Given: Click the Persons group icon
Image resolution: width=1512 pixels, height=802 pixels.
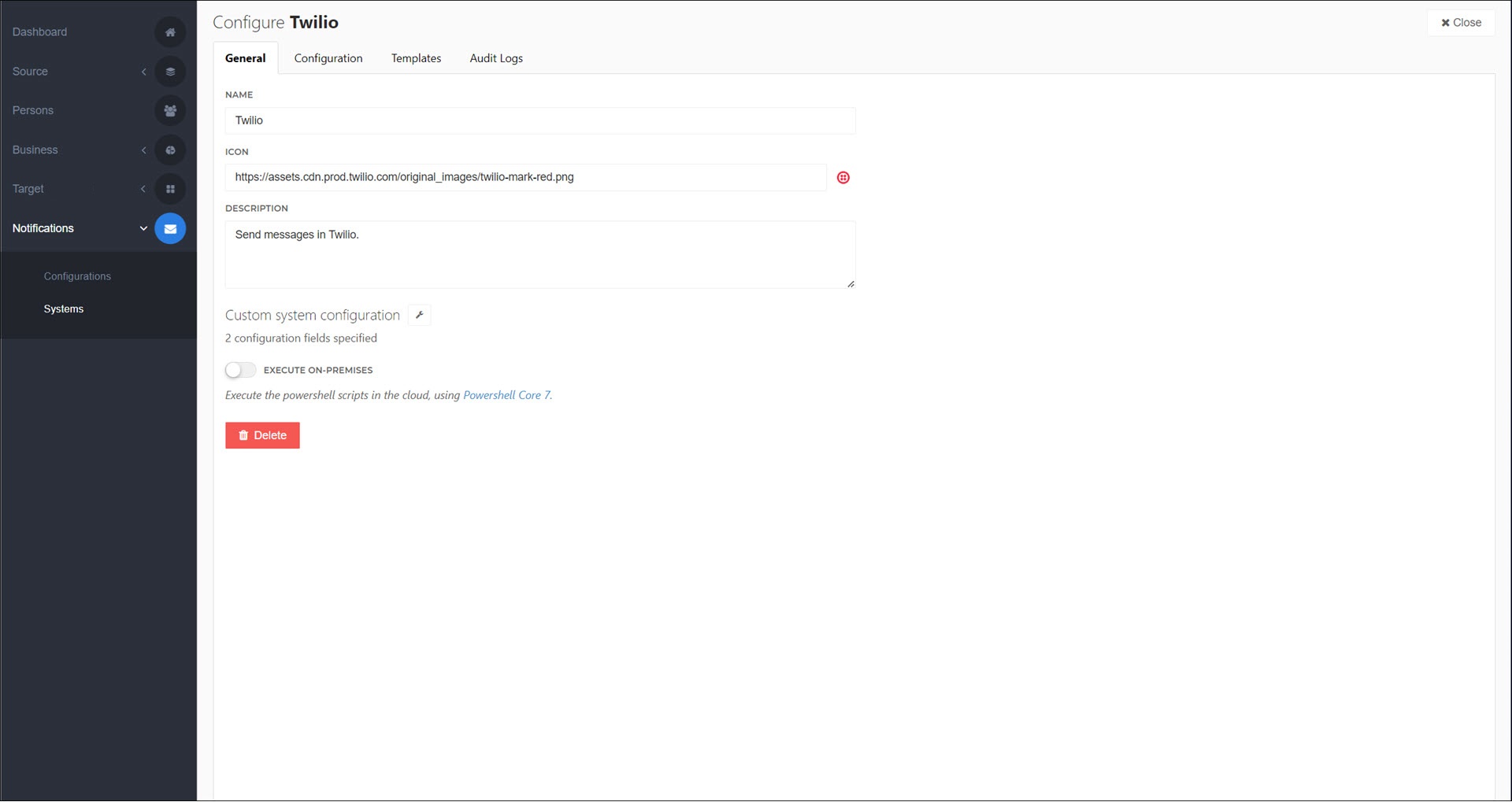Looking at the screenshot, I should [x=170, y=111].
